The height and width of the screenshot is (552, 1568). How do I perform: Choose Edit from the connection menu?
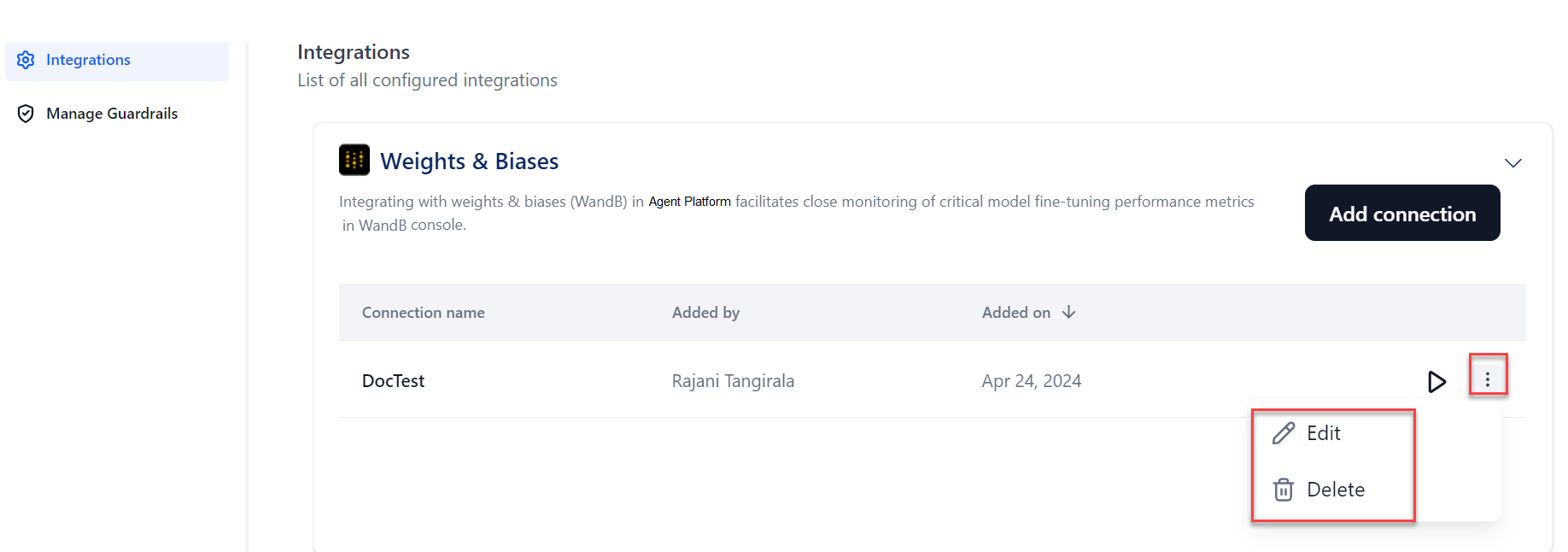click(x=1324, y=433)
